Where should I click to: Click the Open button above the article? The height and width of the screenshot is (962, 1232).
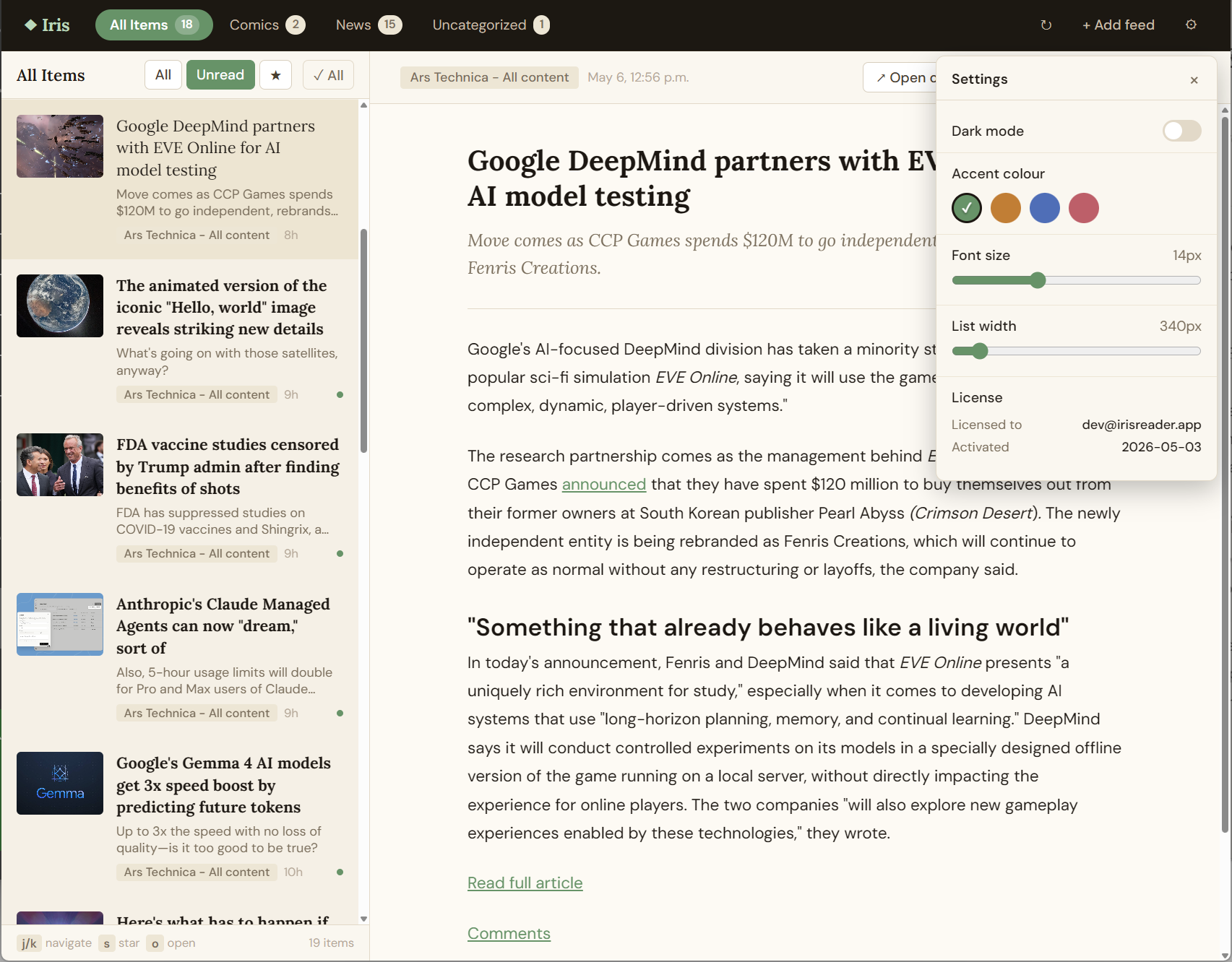(x=900, y=77)
